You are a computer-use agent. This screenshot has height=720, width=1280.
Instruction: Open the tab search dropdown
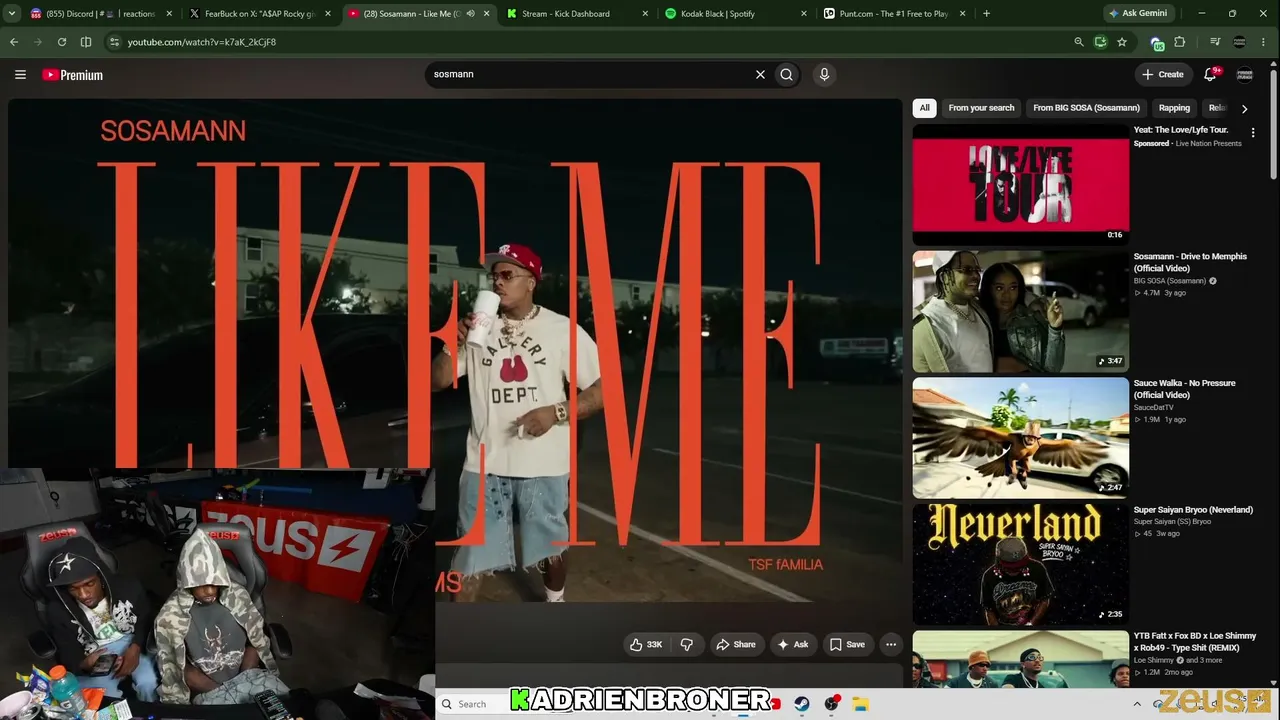12,14
